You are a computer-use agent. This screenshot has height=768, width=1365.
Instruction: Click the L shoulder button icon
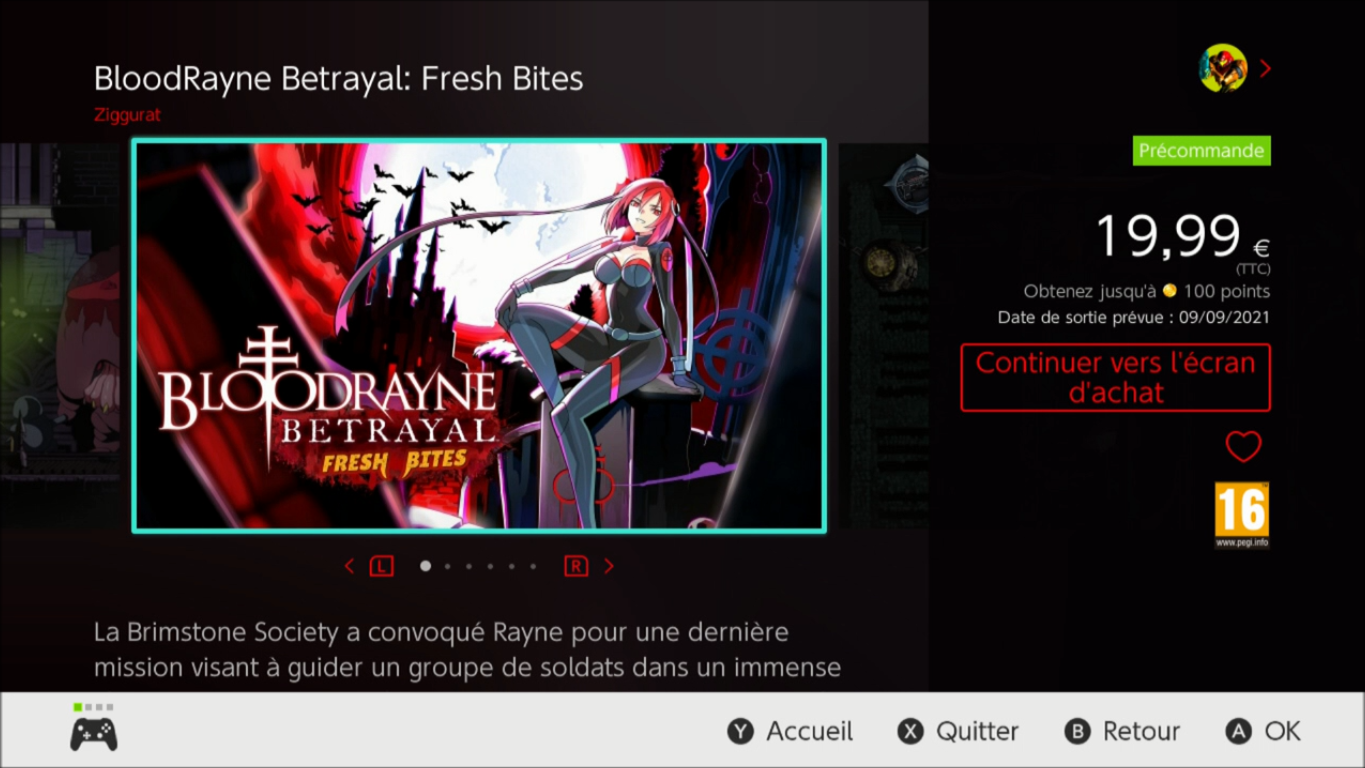[x=381, y=566]
